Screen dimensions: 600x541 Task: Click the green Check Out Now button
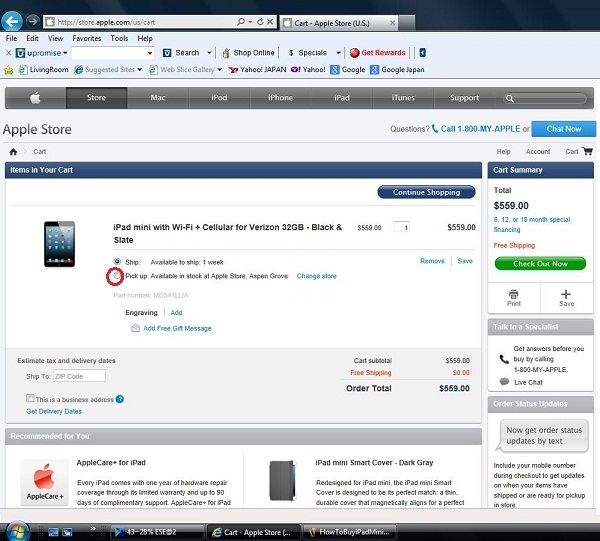[x=540, y=264]
